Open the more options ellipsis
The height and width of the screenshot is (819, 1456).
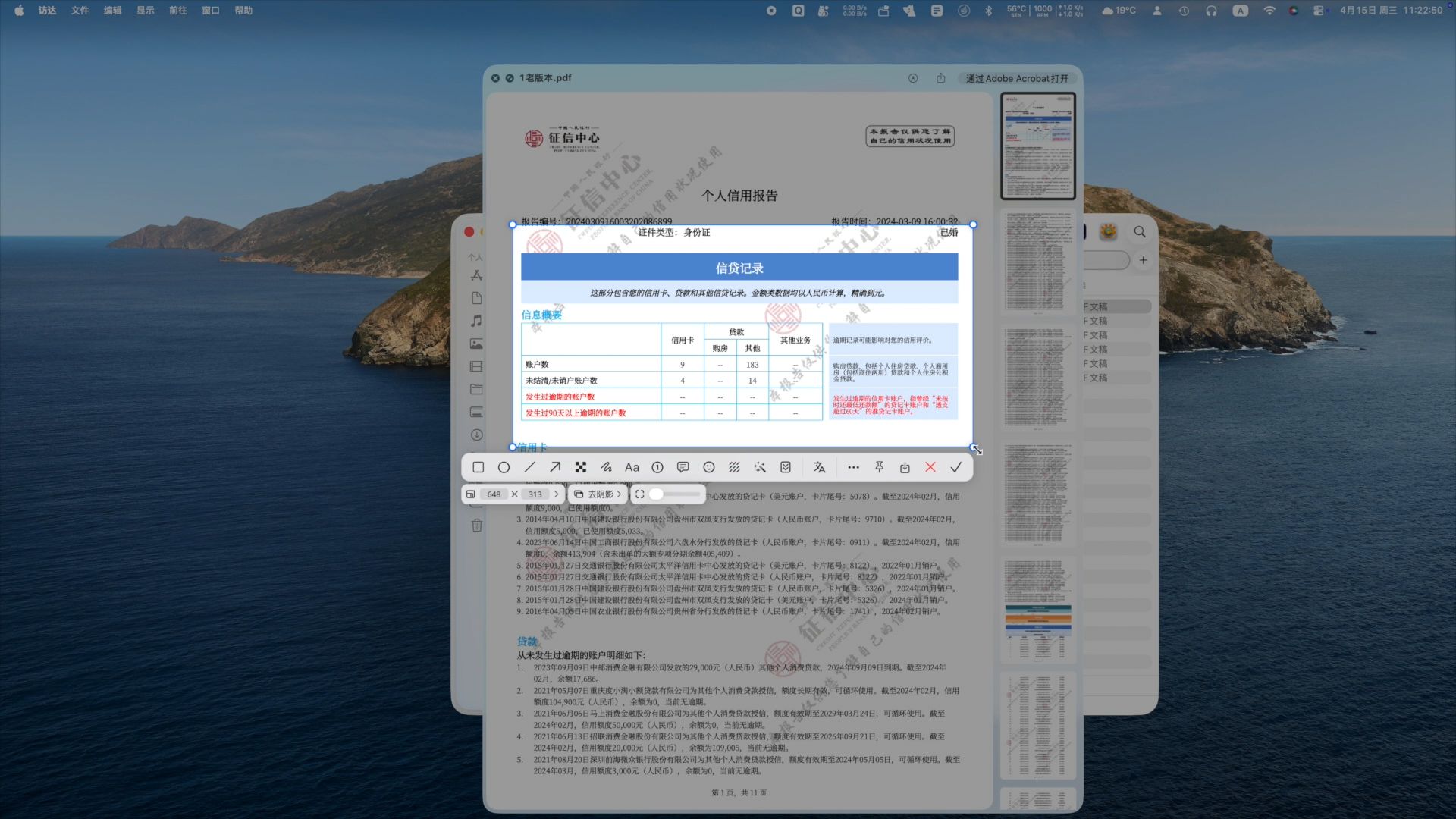(x=853, y=467)
